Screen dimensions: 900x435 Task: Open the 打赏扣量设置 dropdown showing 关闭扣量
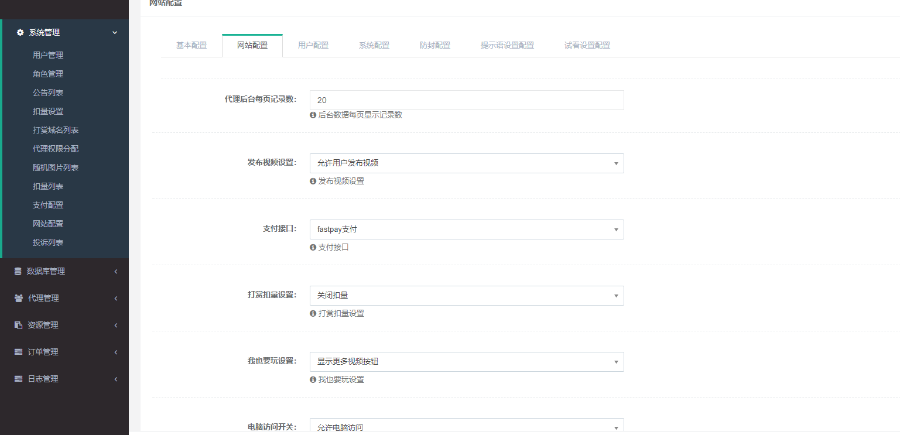coord(467,296)
